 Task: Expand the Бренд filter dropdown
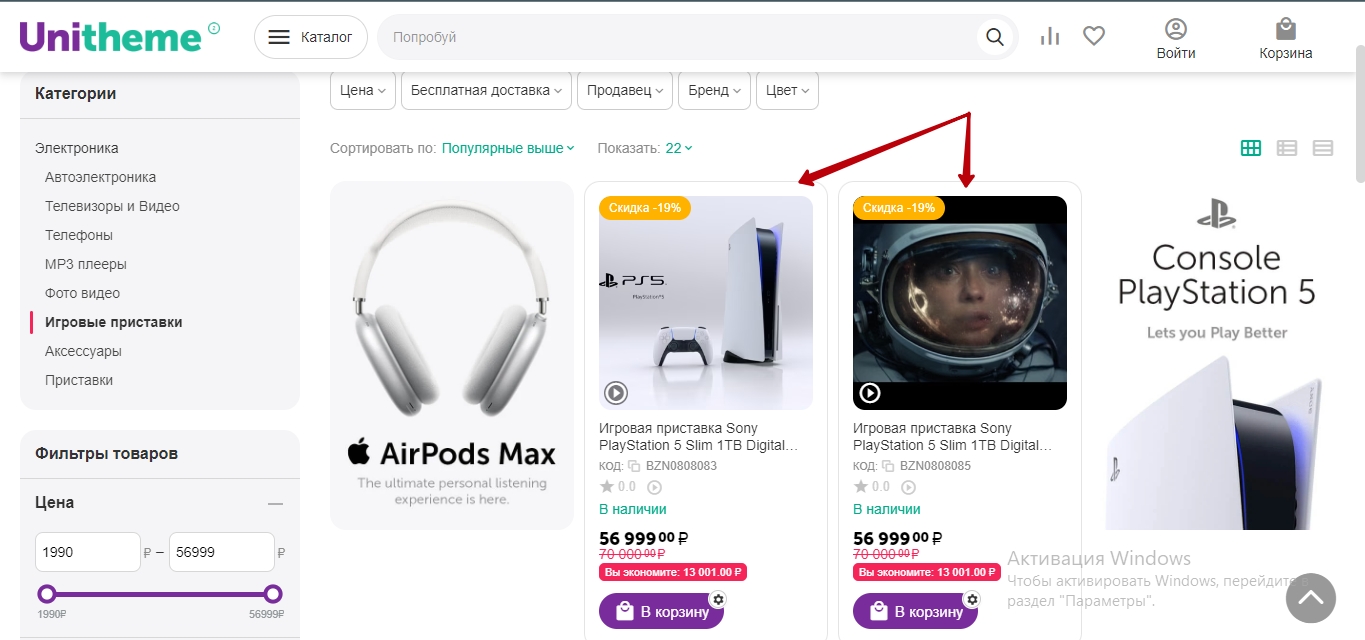coord(714,90)
